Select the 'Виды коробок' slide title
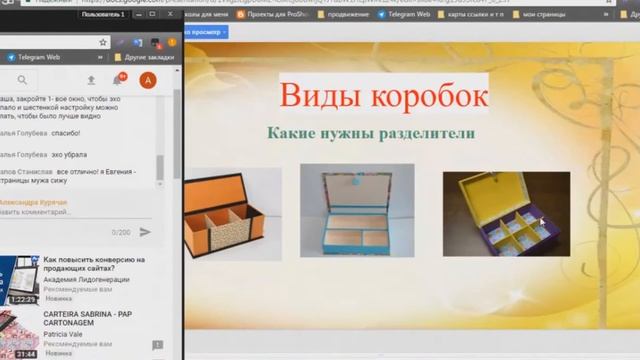640x360 pixels. tap(384, 94)
